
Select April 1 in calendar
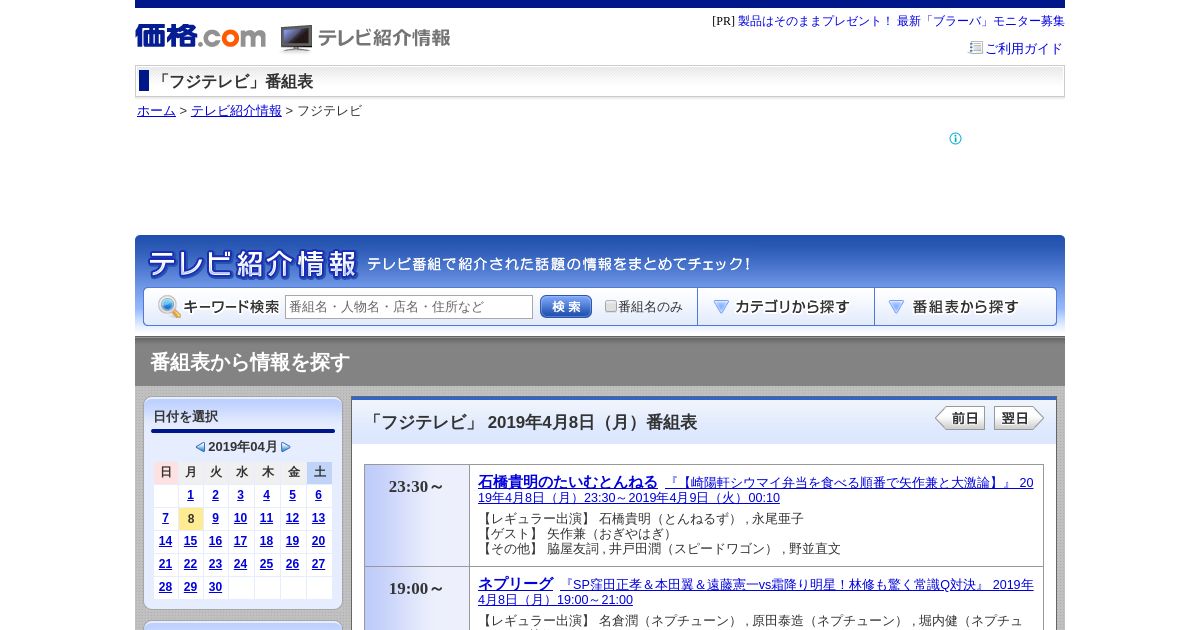coord(191,495)
